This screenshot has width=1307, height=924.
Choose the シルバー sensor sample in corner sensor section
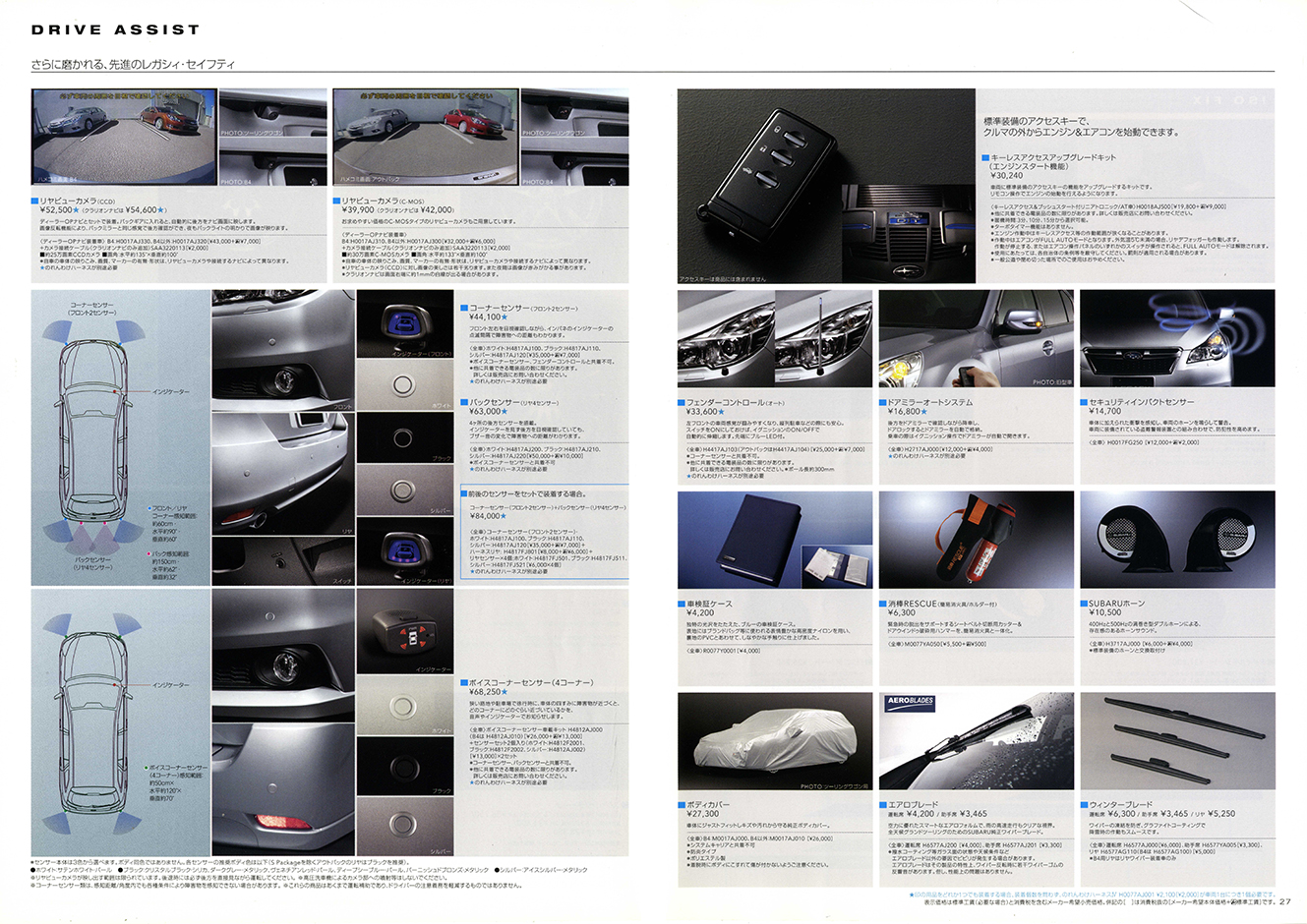click(x=405, y=490)
